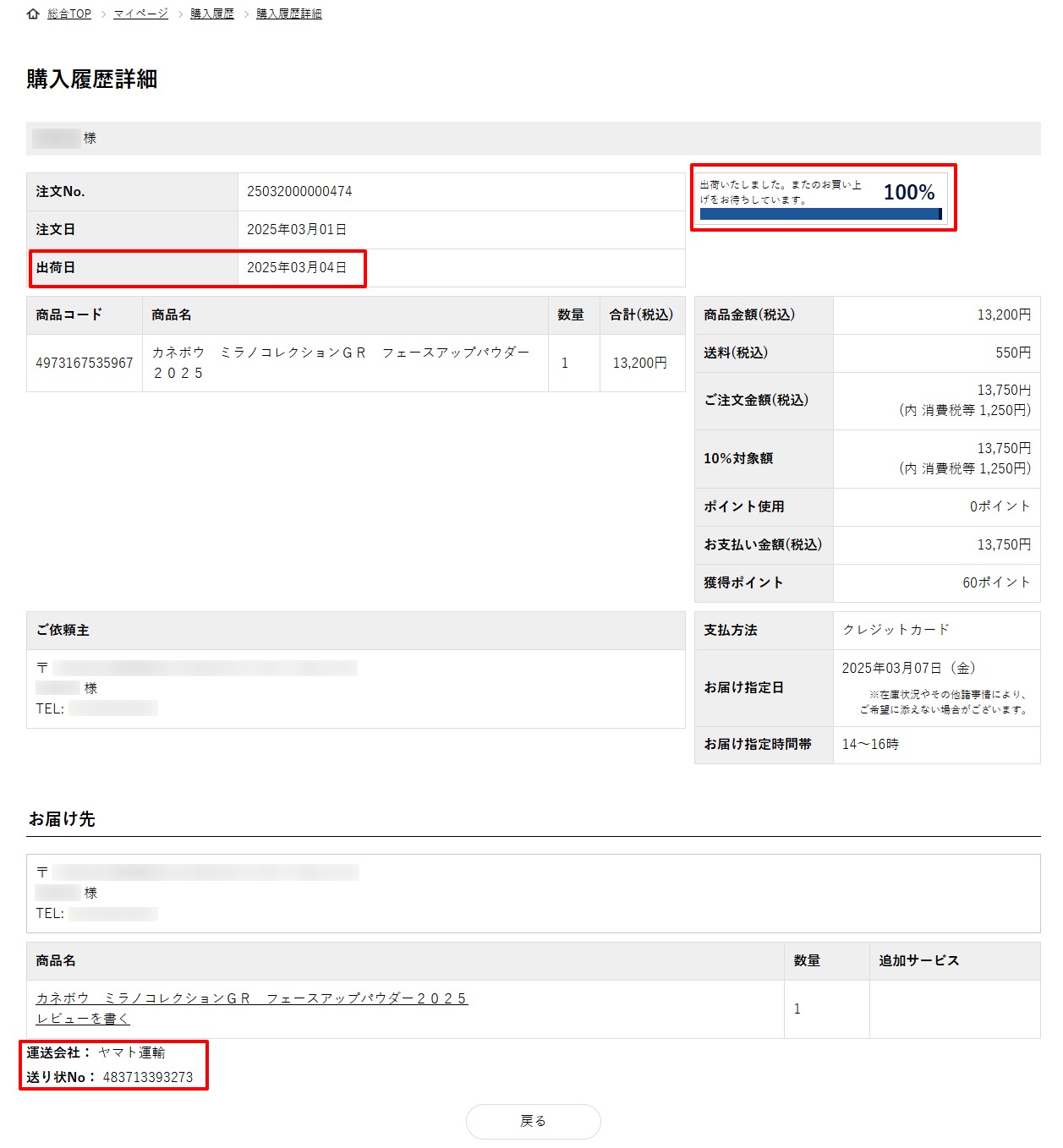Image resolution: width=1063 pixels, height=1148 pixels.
Task: Select the 14〜16時 delivery time slot value
Action: (x=870, y=745)
